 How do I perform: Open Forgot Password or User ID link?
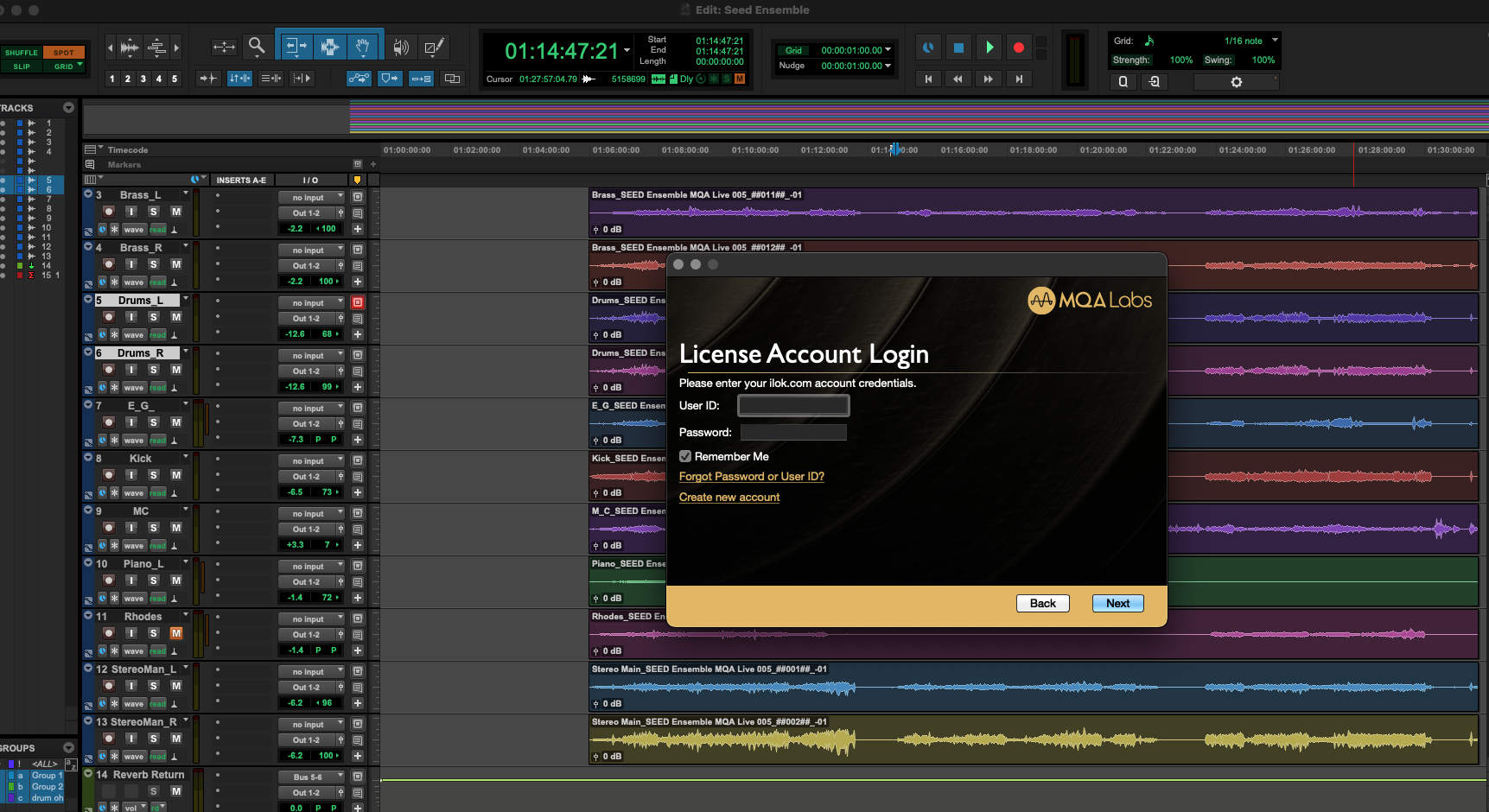point(752,477)
